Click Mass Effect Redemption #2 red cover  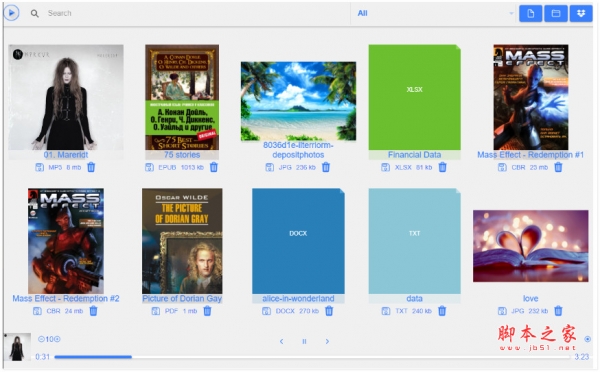click(66, 241)
